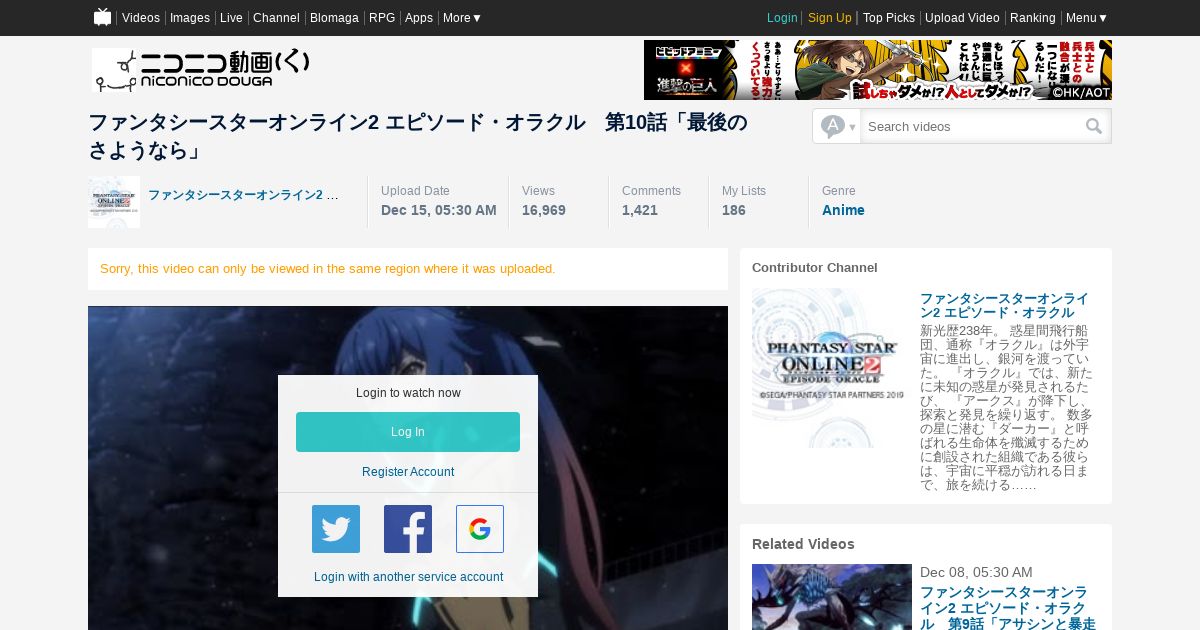
Task: Open Blomaga in the top navigation
Action: 334,18
